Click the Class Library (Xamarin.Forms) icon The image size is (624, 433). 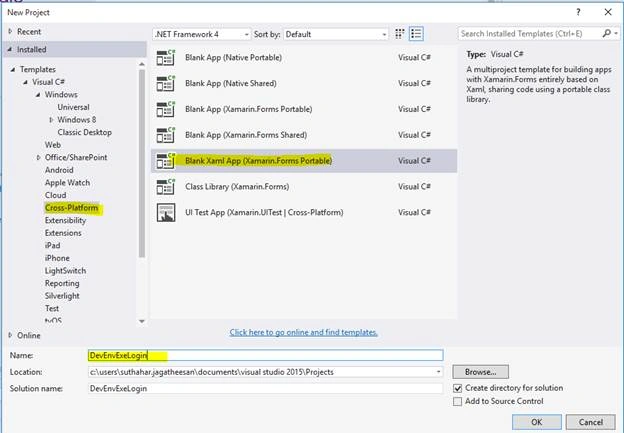pos(166,187)
